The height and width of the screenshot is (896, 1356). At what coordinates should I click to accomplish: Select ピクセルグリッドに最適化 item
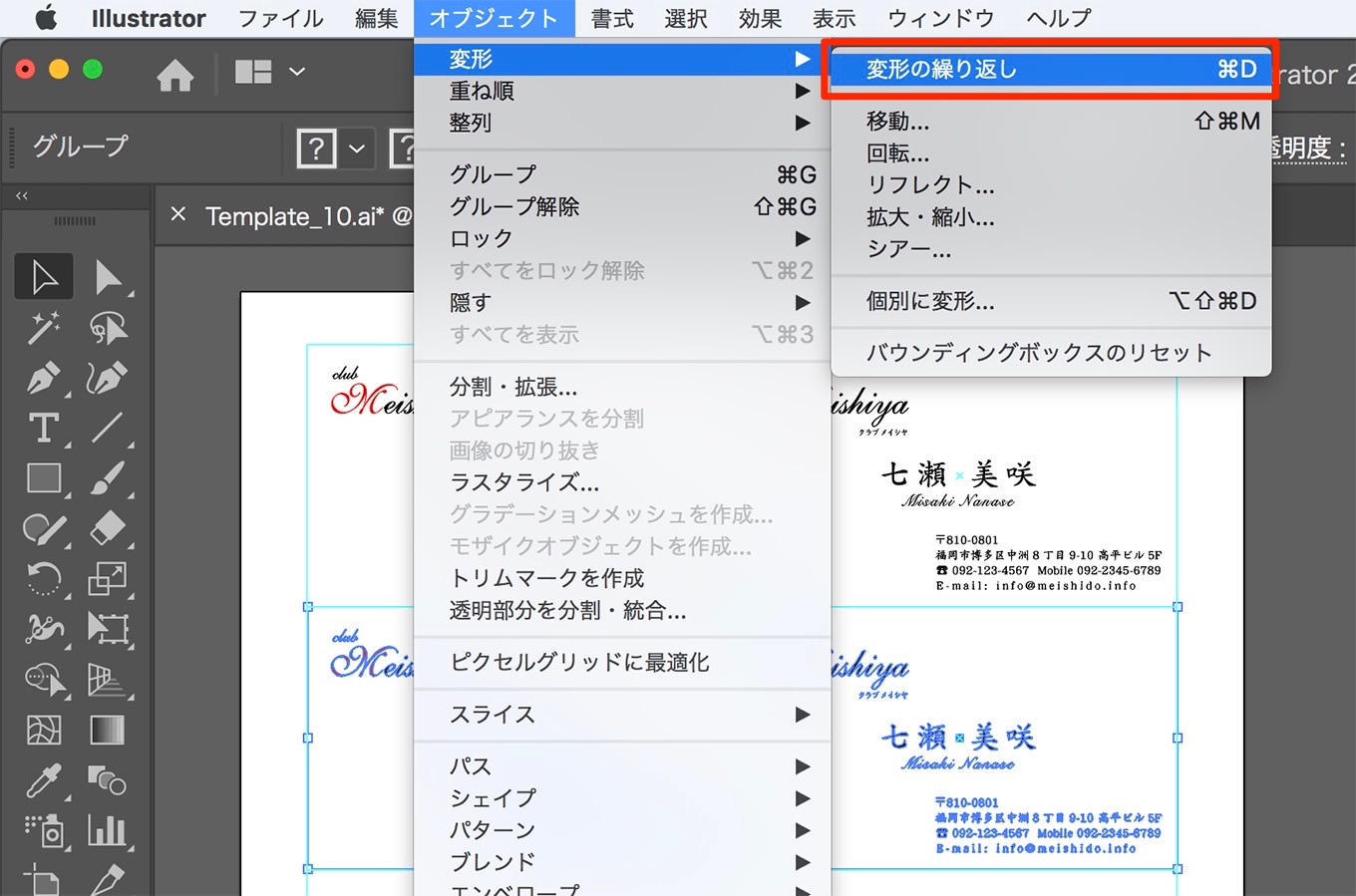coord(622,662)
